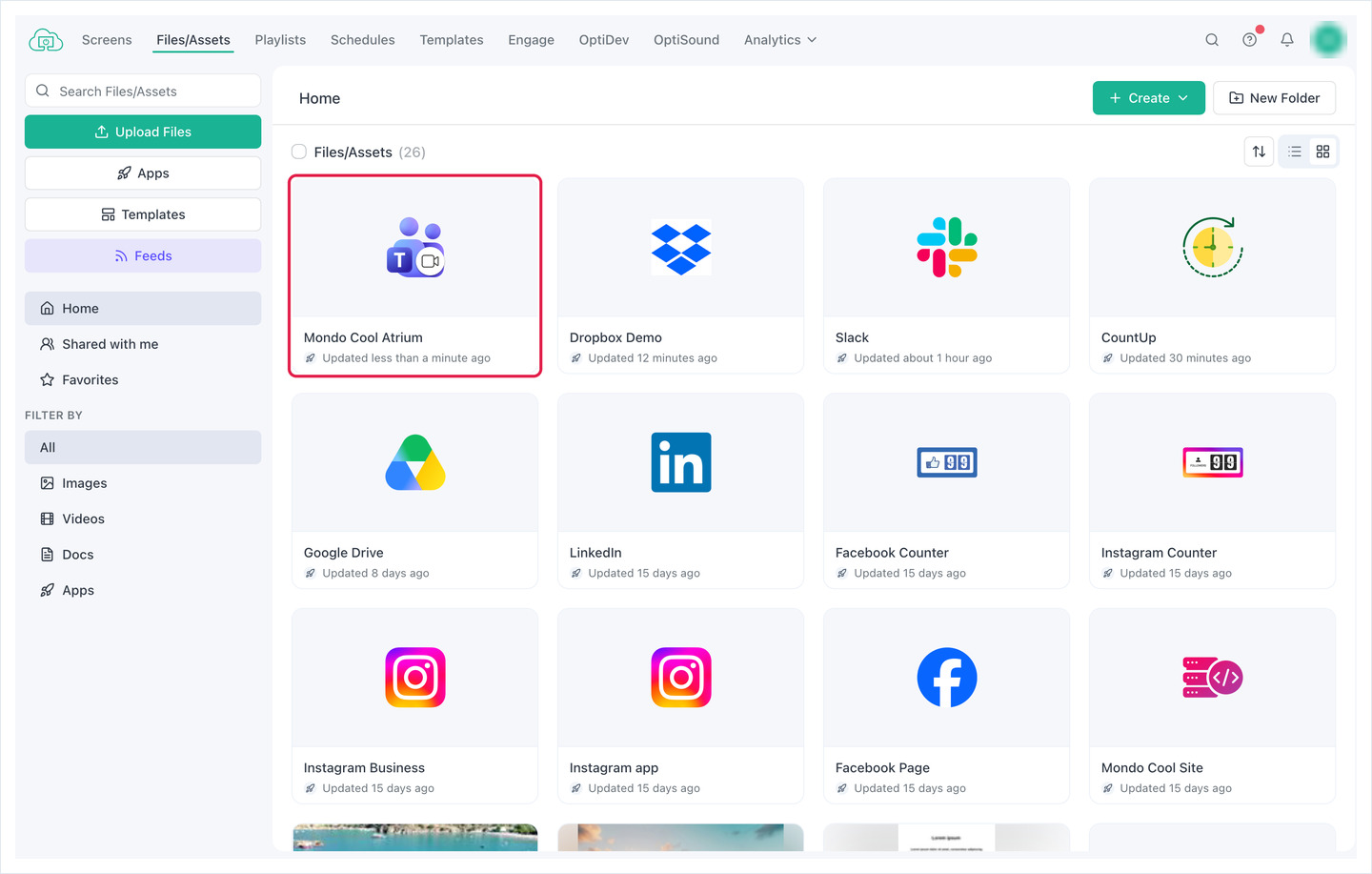
Task: Open the Facebook Page icon
Action: [947, 678]
